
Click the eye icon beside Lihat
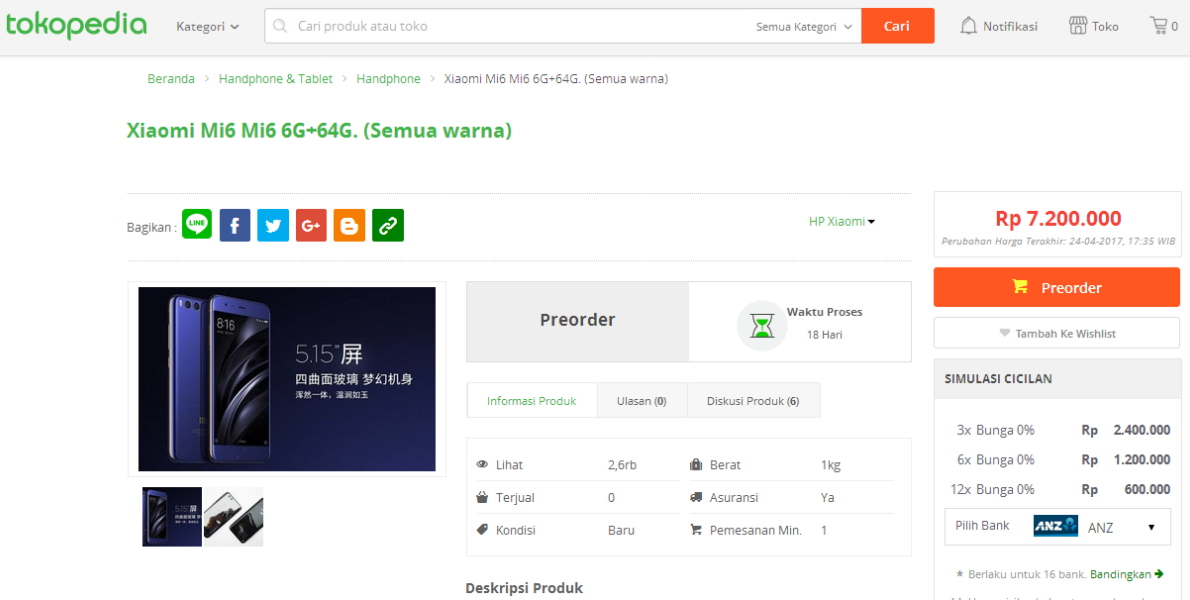[x=482, y=465]
